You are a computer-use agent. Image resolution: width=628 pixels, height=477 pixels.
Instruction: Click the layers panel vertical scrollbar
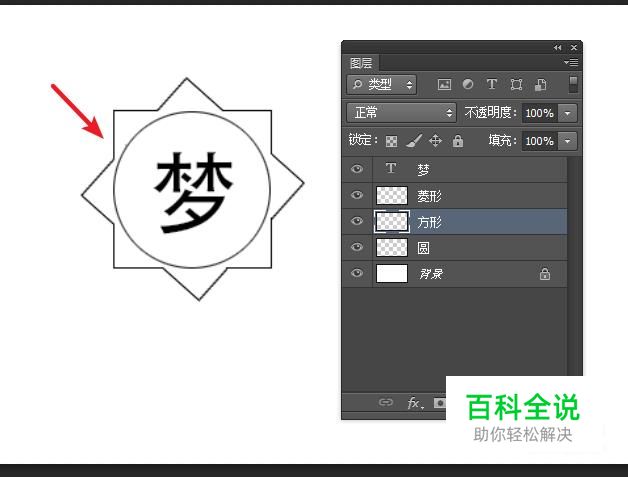point(575,266)
